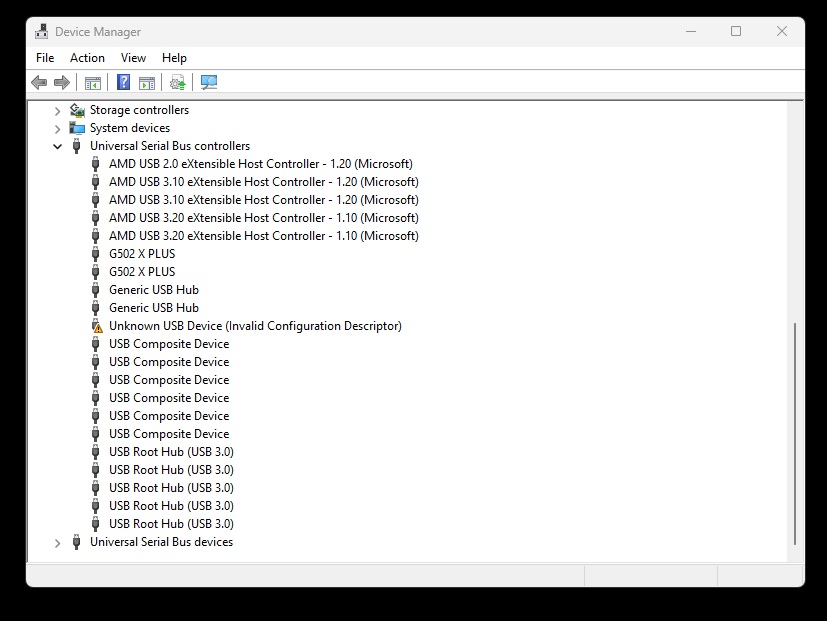
Task: Click the Update device driver toolbar icon
Action: tap(178, 82)
